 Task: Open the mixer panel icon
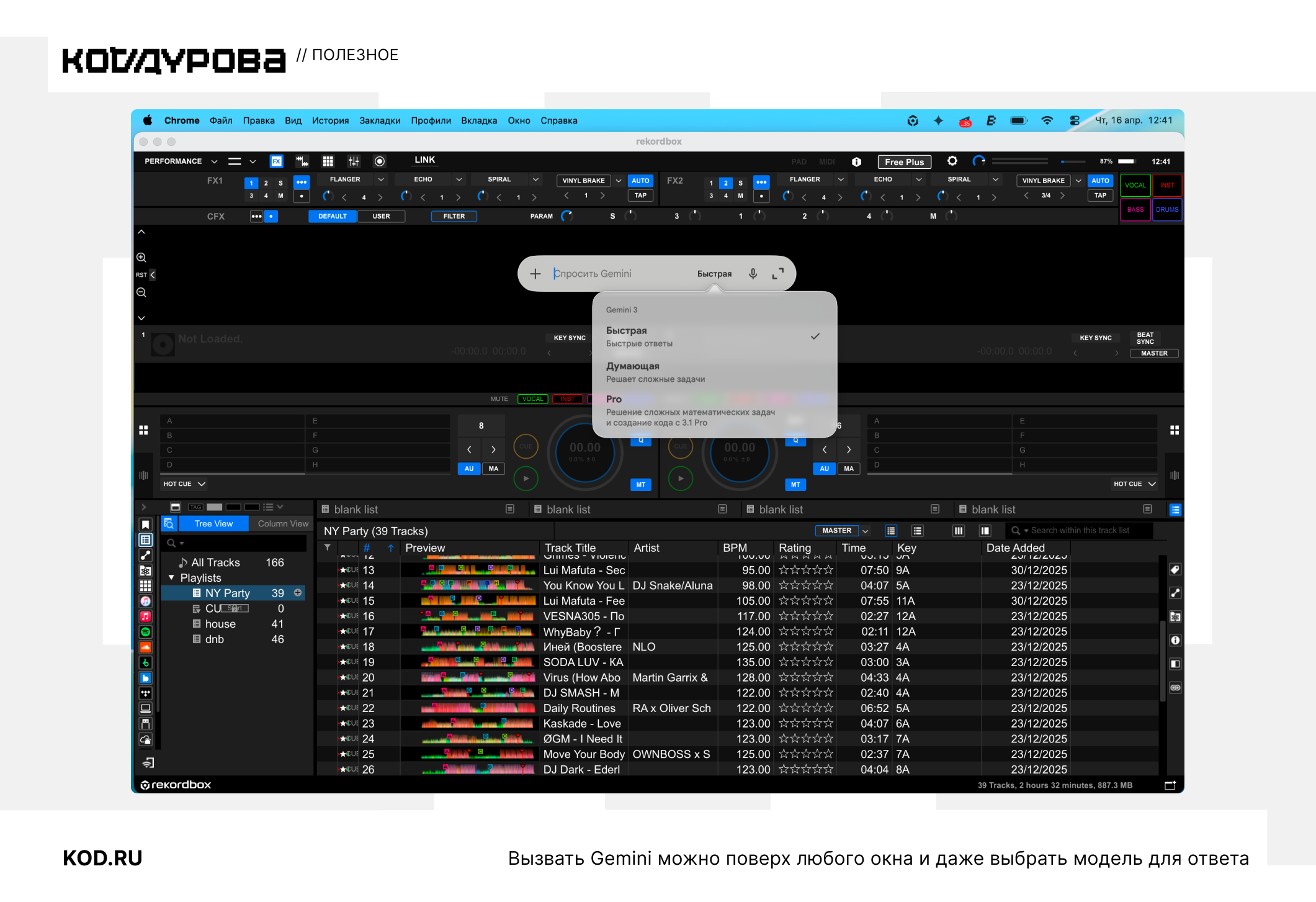tap(354, 161)
